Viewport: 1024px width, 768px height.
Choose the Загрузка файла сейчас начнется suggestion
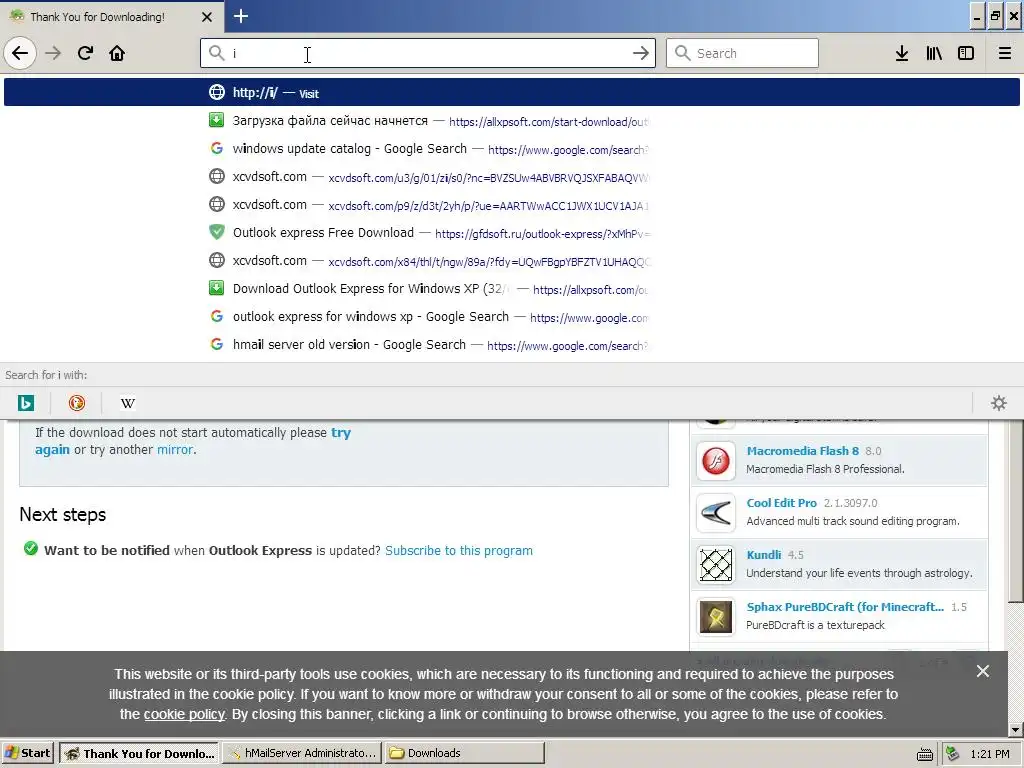point(511,121)
